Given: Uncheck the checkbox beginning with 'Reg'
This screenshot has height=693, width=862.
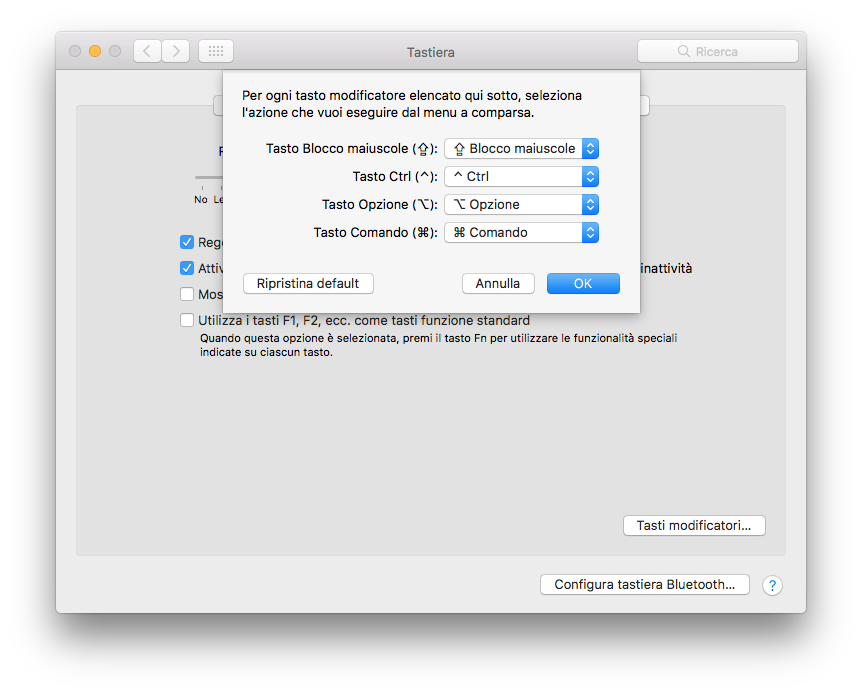Looking at the screenshot, I should [187, 242].
